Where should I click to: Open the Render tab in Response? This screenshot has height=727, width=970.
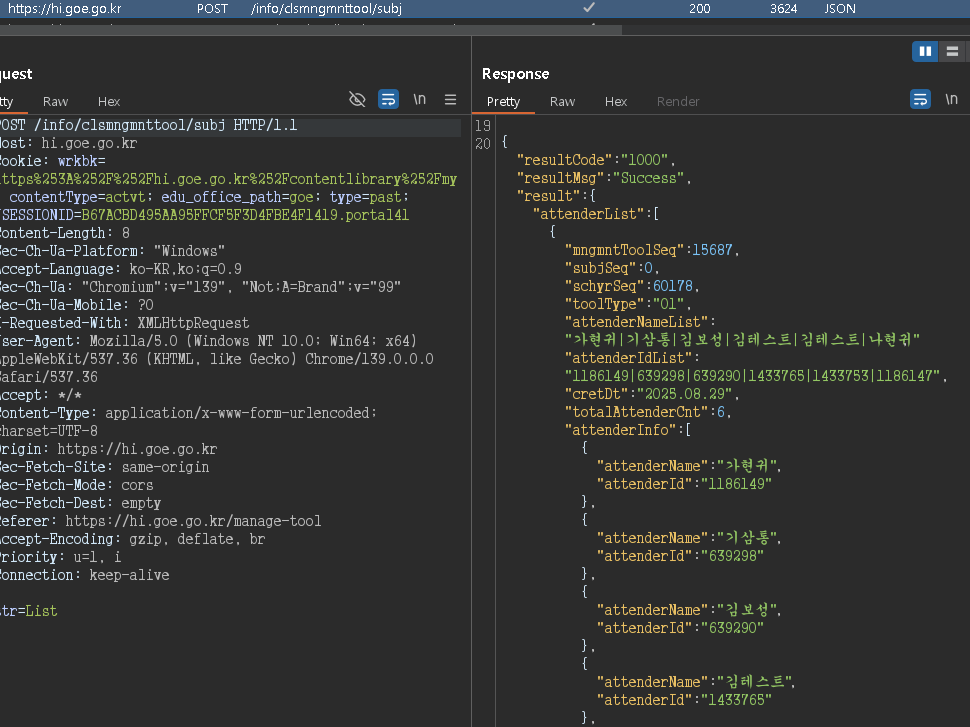[678, 101]
